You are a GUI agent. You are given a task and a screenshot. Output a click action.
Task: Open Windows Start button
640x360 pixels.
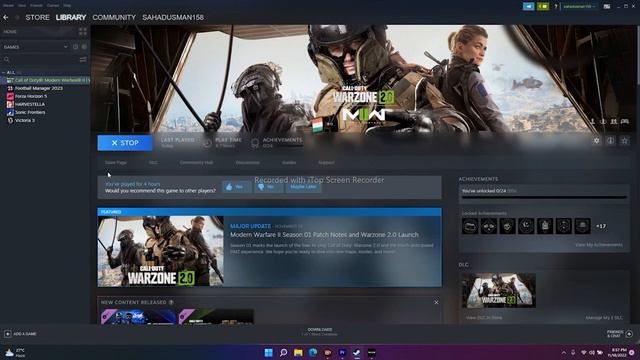[268, 353]
